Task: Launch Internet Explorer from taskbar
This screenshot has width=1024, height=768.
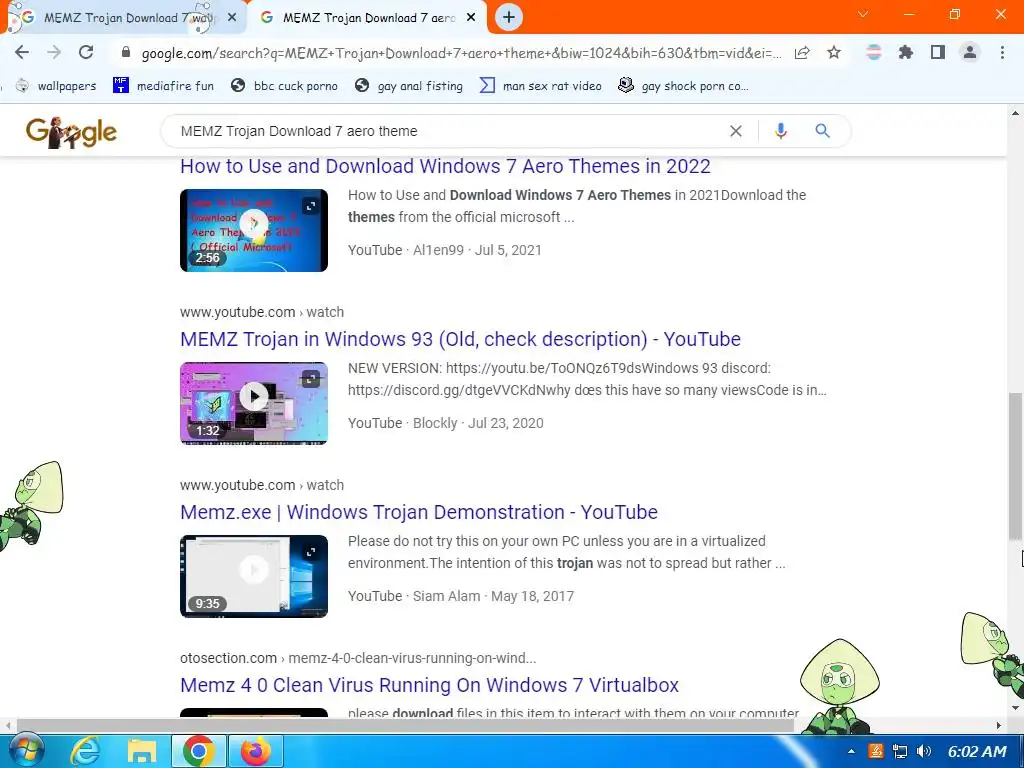Action: (85, 752)
